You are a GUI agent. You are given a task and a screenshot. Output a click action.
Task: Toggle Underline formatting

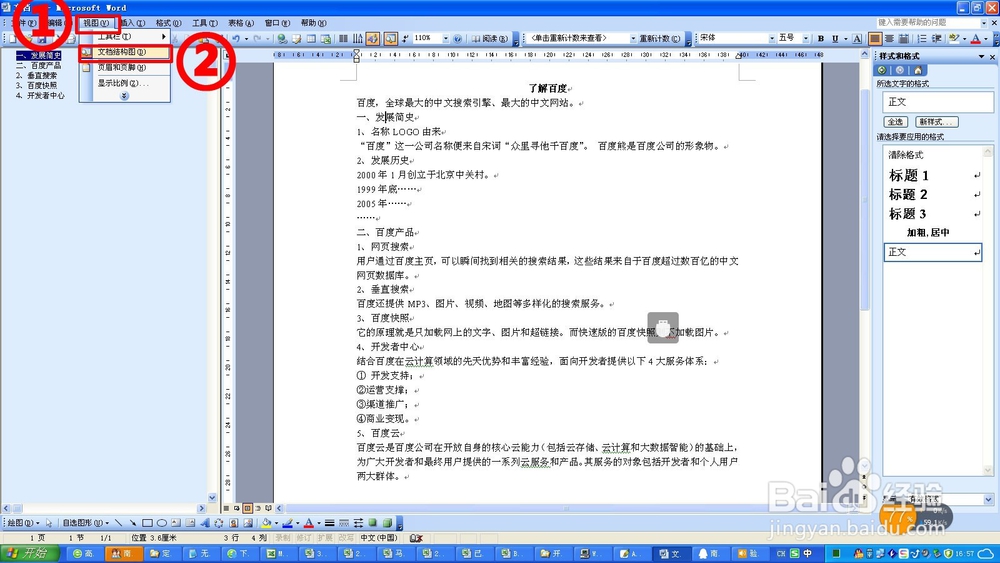(x=835, y=38)
